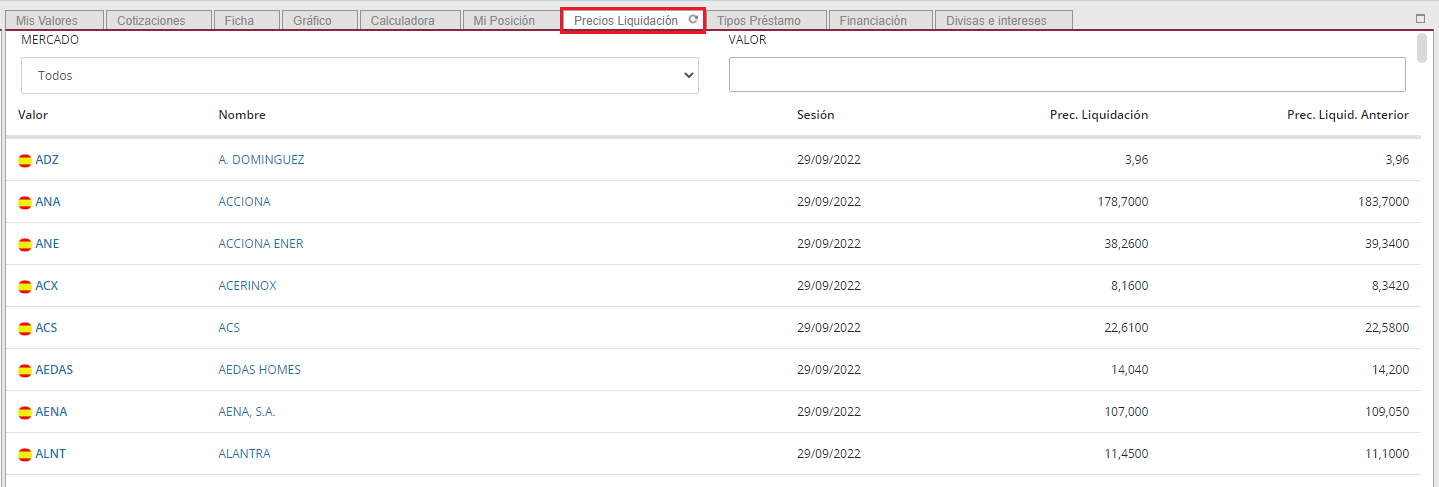1439x487 pixels.
Task: Click the Spain flag beside ACS
Action: point(25,328)
